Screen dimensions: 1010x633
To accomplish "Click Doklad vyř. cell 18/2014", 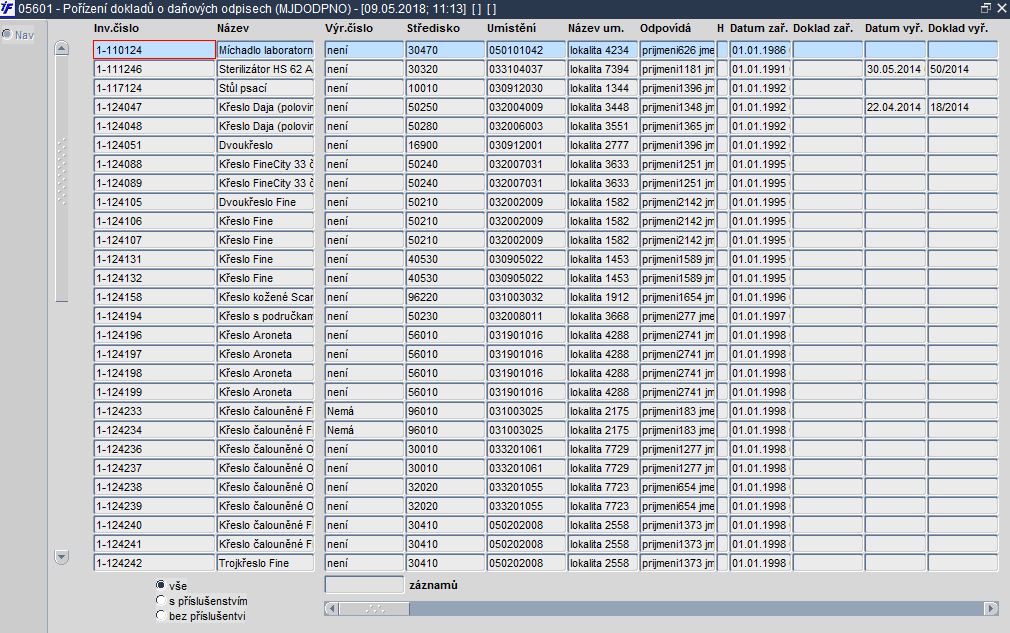I will (x=963, y=107).
